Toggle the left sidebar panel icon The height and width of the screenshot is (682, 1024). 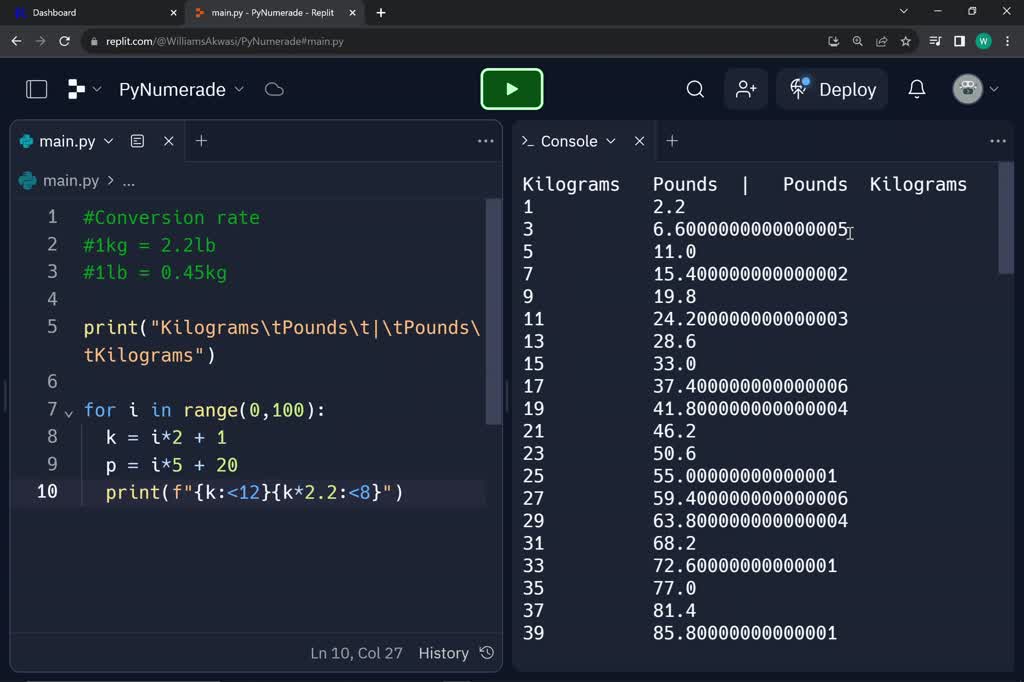tap(37, 89)
